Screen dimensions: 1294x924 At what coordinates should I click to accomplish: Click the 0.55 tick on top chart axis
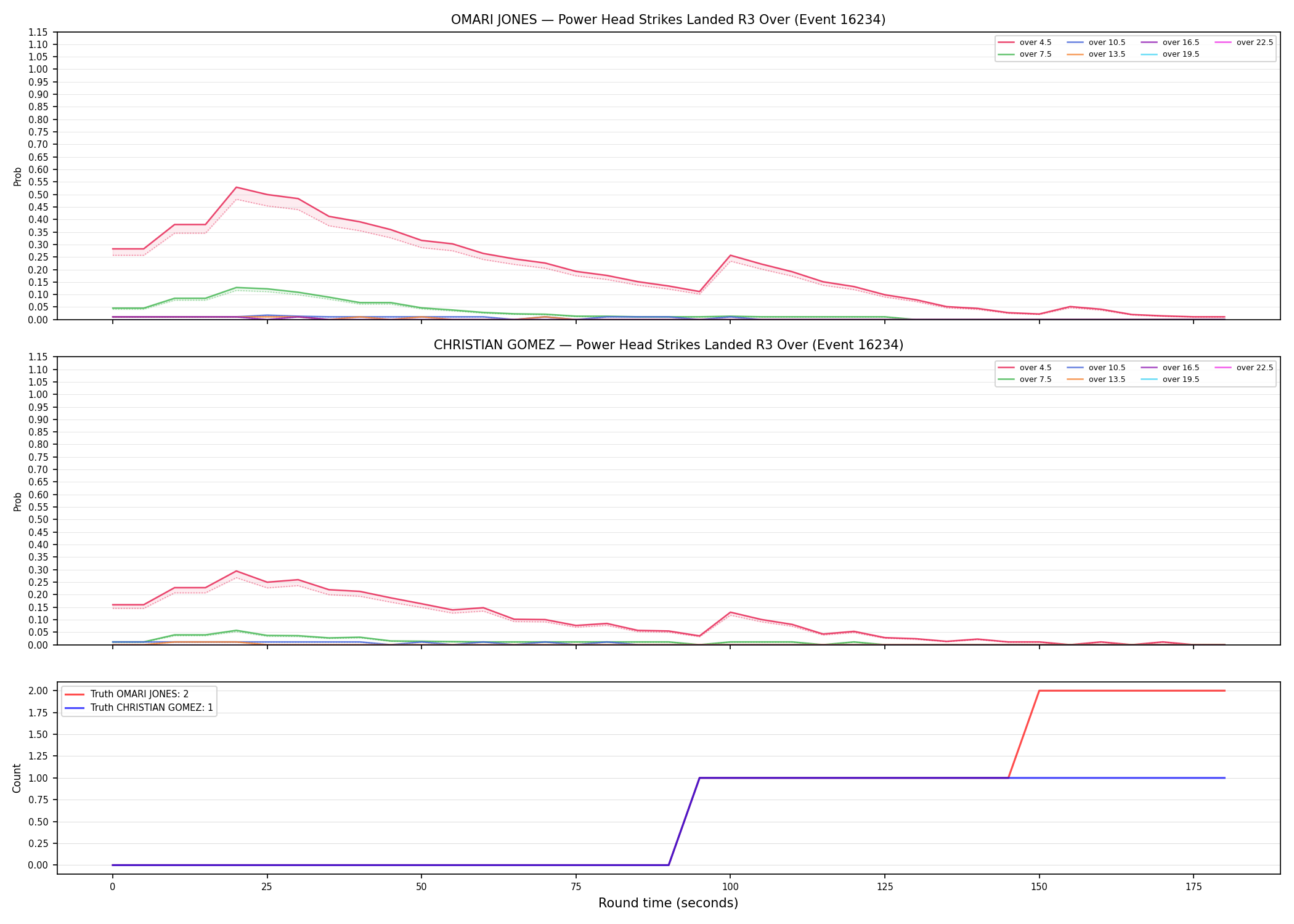pos(38,182)
